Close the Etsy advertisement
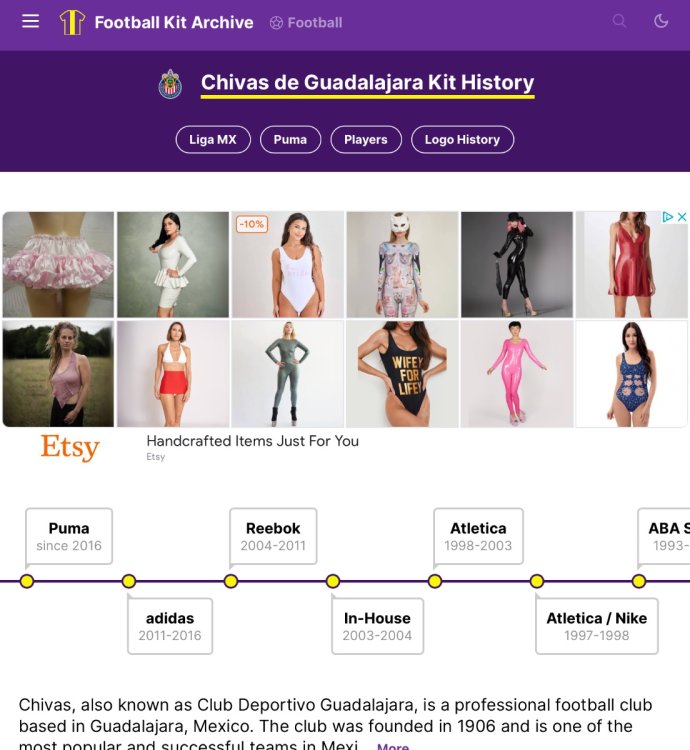The width and height of the screenshot is (690, 750). click(x=682, y=217)
